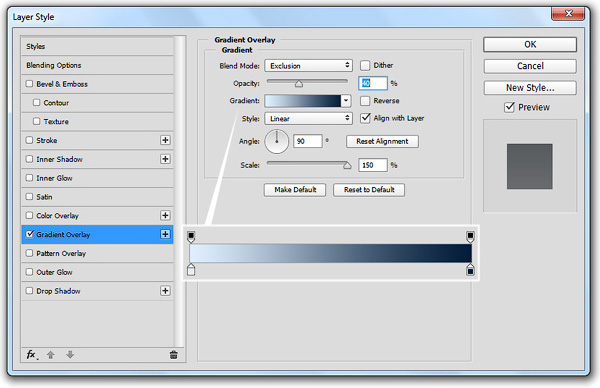Screen dimensions: 600x388
Task: Click the move effect up arrow
Action: pos(51,355)
